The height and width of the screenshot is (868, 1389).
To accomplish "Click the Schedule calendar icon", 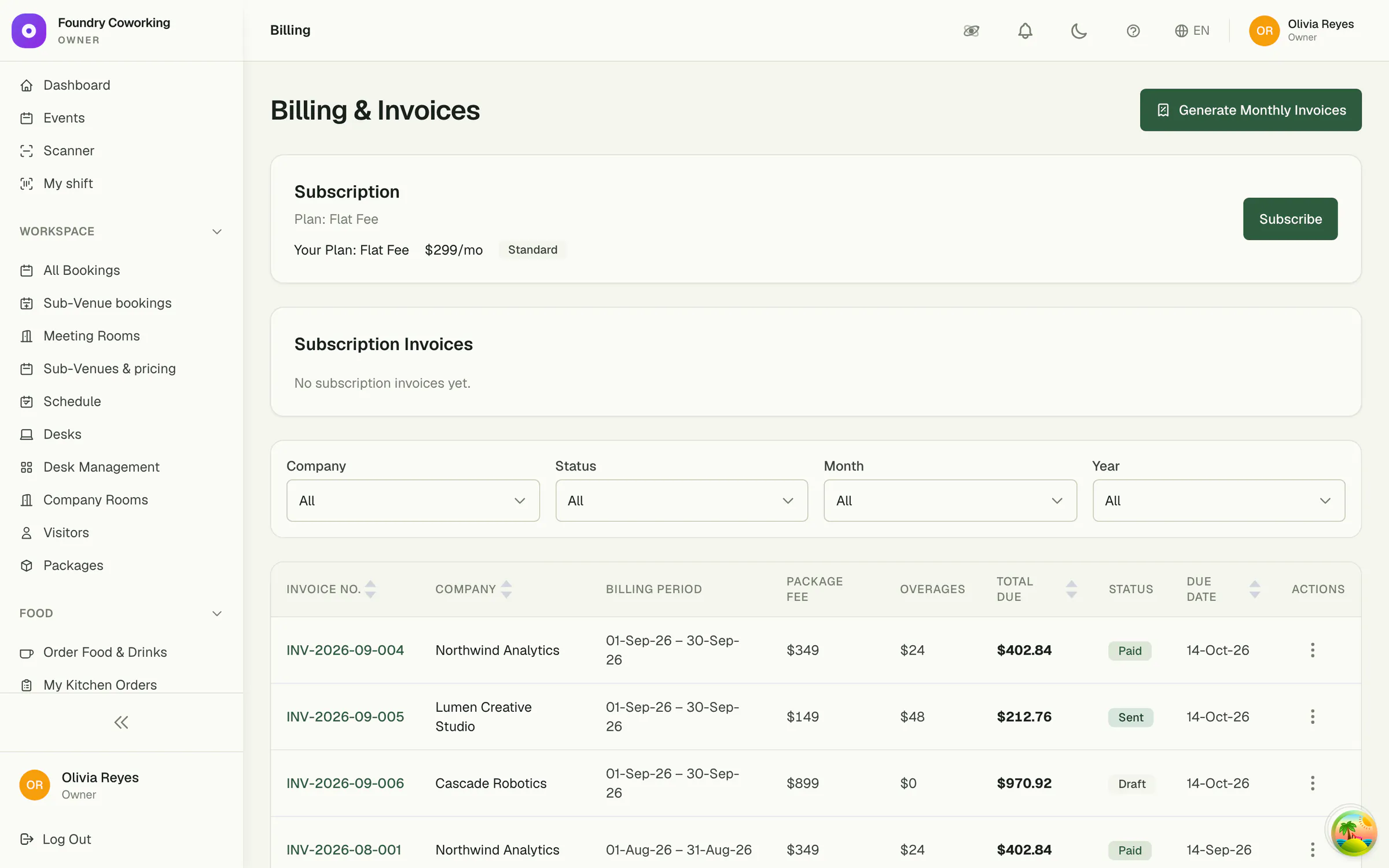I will click(27, 402).
